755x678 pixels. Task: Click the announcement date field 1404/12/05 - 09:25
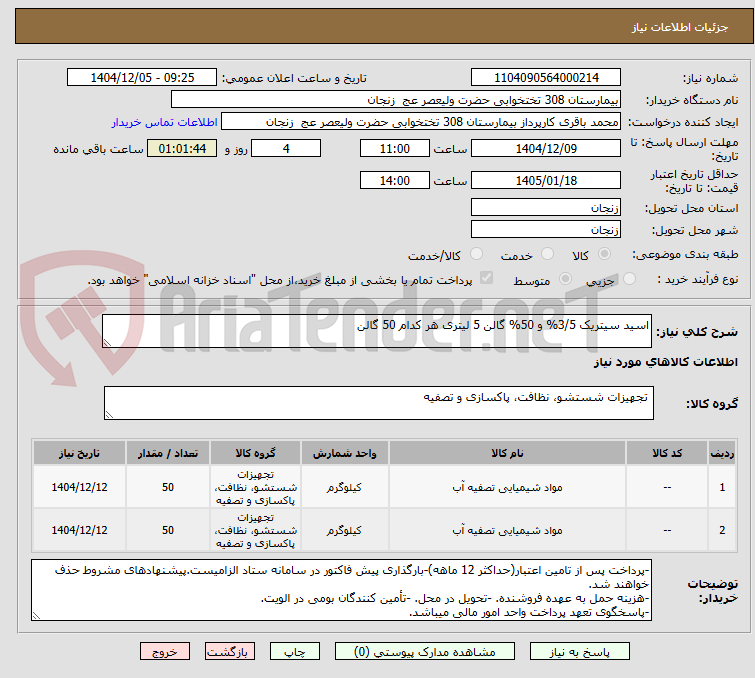[142, 78]
